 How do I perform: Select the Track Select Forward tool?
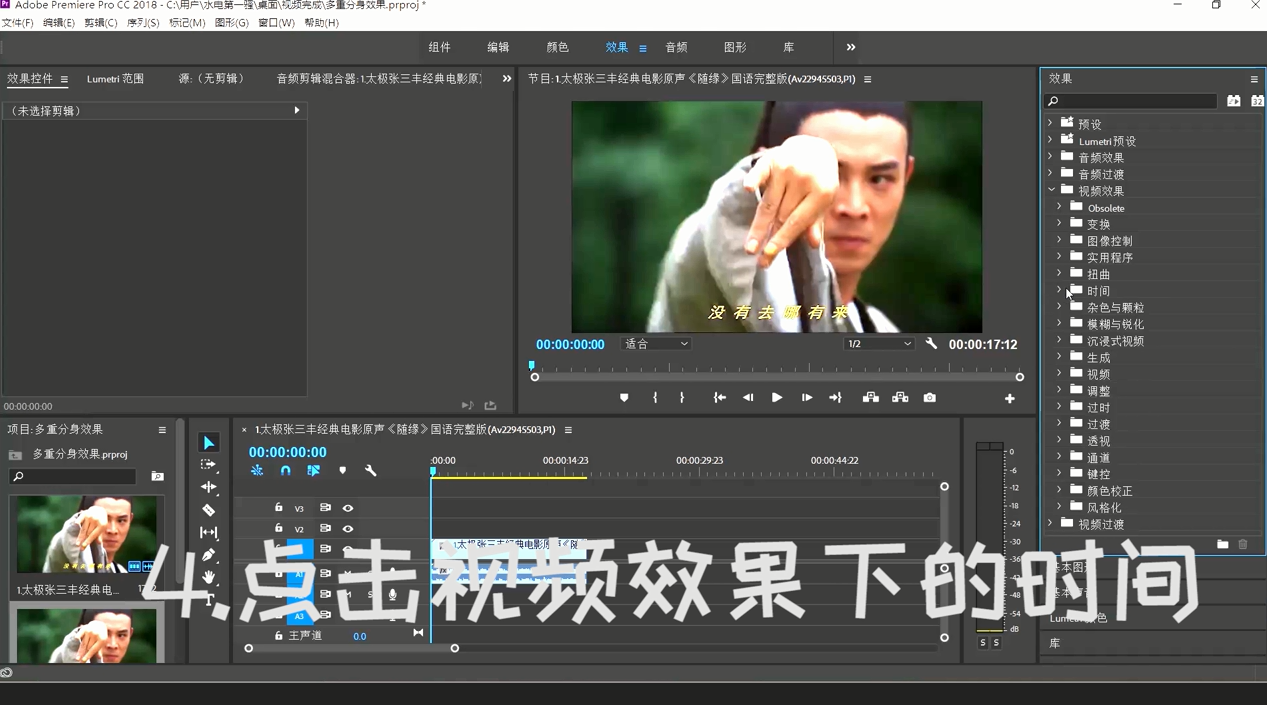click(208, 465)
